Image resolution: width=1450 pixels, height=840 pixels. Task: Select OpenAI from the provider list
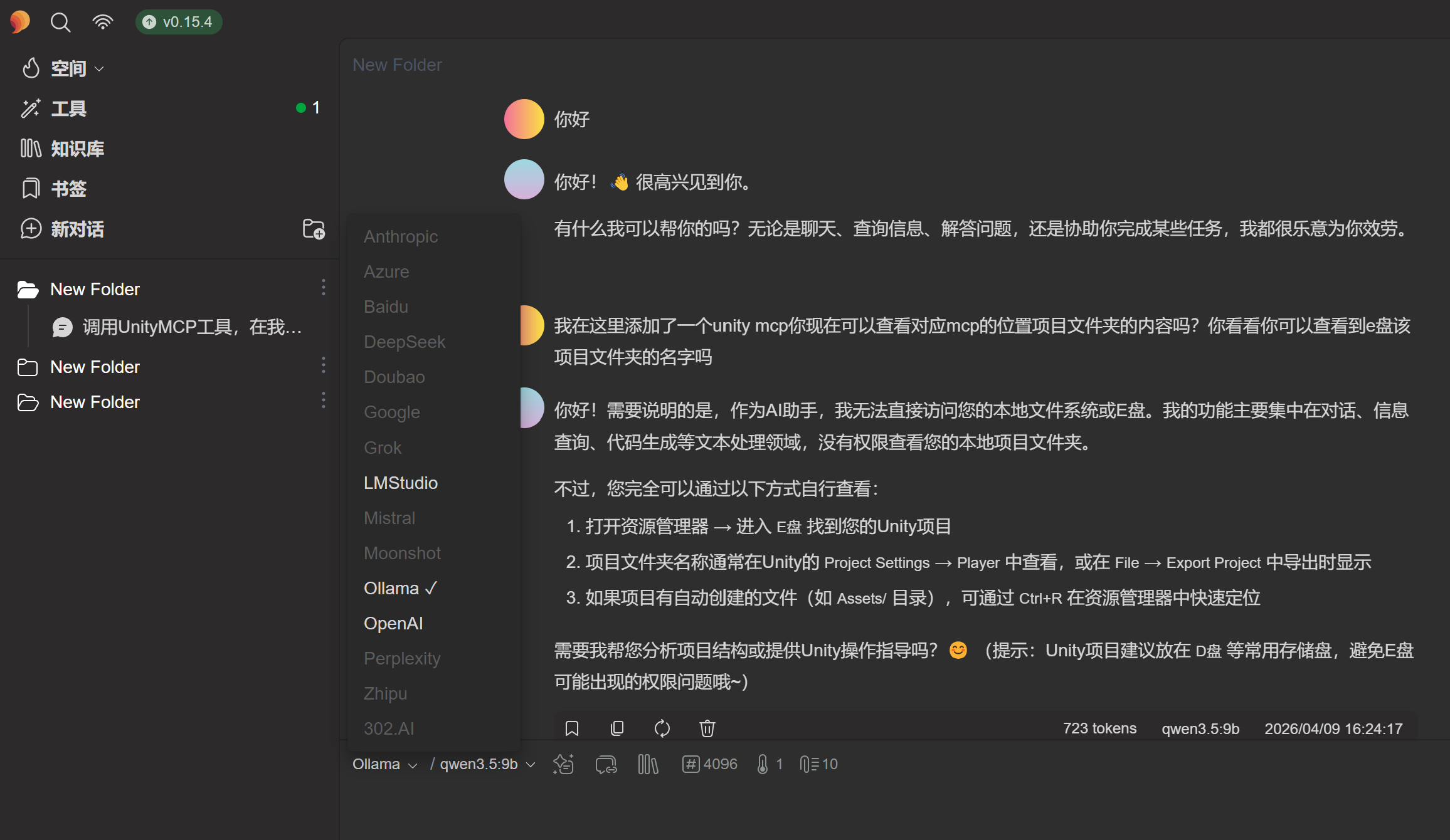pos(393,622)
